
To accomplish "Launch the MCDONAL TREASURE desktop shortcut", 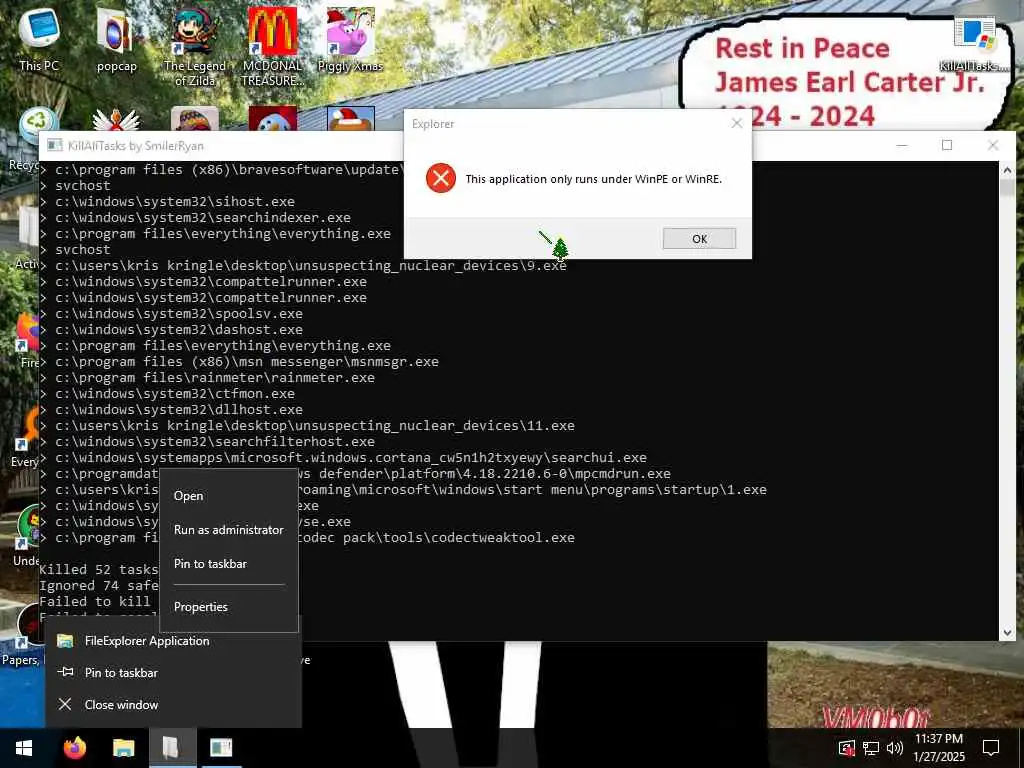I will point(272,46).
